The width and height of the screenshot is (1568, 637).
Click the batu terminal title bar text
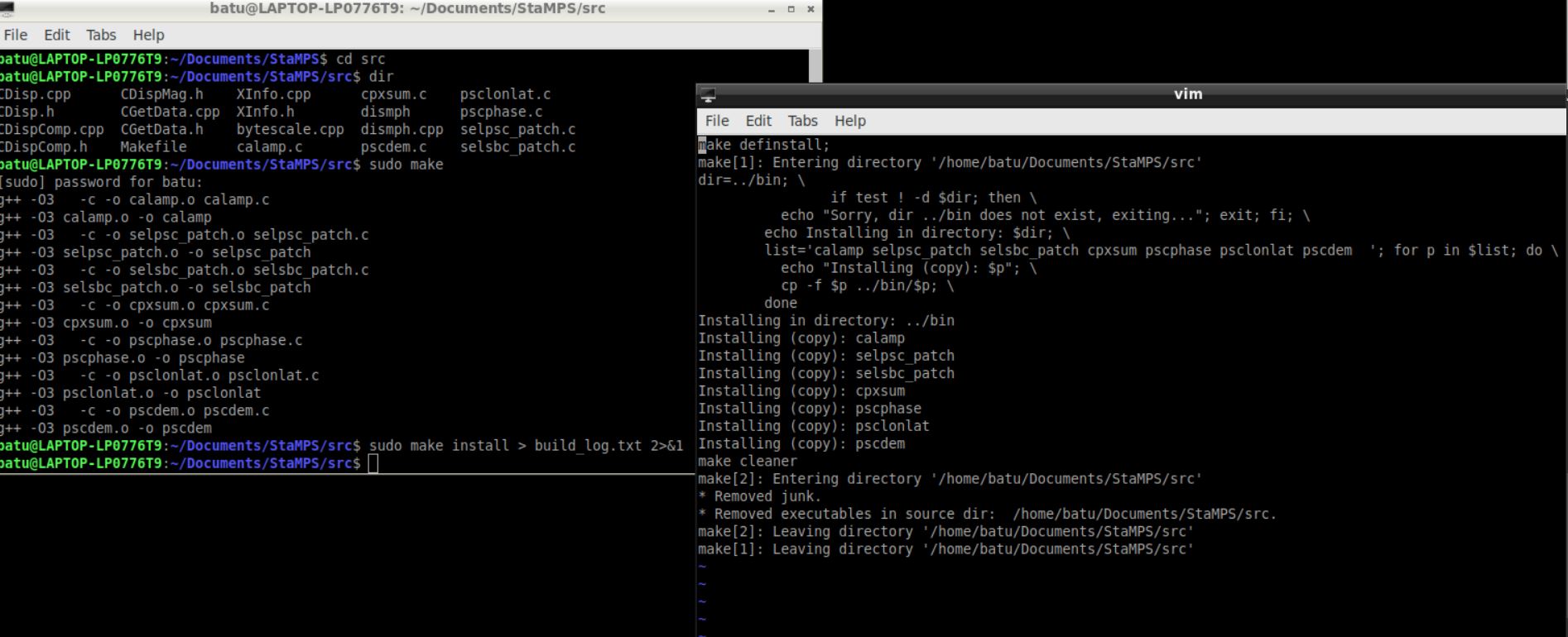(407, 8)
